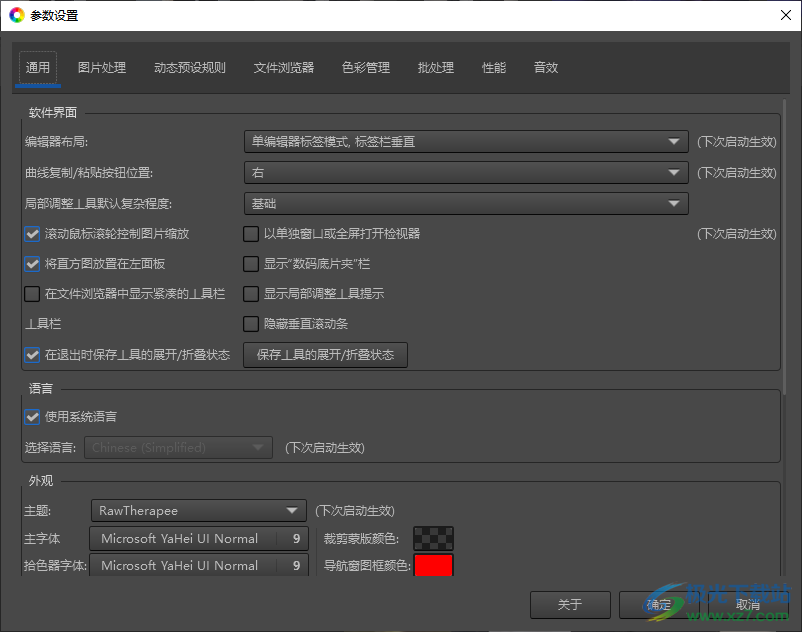Open the 音效 tab
Image resolution: width=802 pixels, height=632 pixels.
(x=546, y=67)
